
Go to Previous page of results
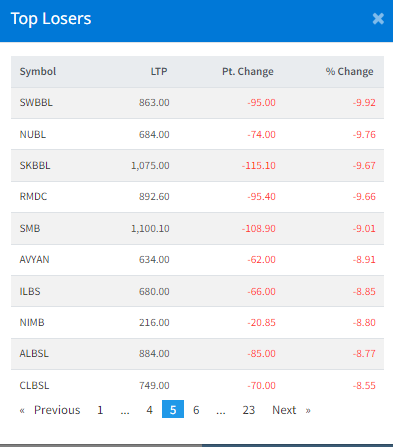point(50,410)
